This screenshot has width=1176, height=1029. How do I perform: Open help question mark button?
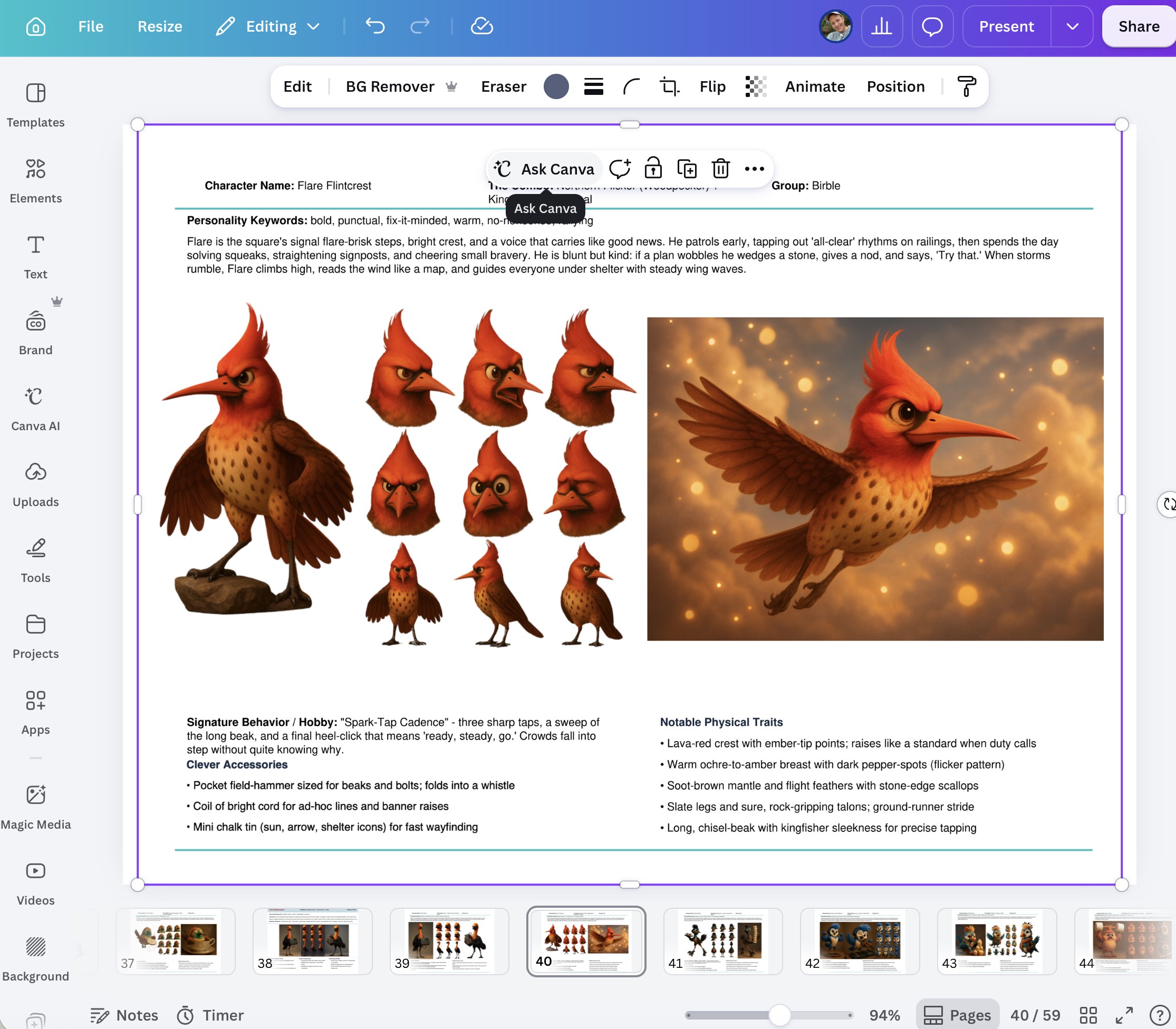click(x=1159, y=1015)
